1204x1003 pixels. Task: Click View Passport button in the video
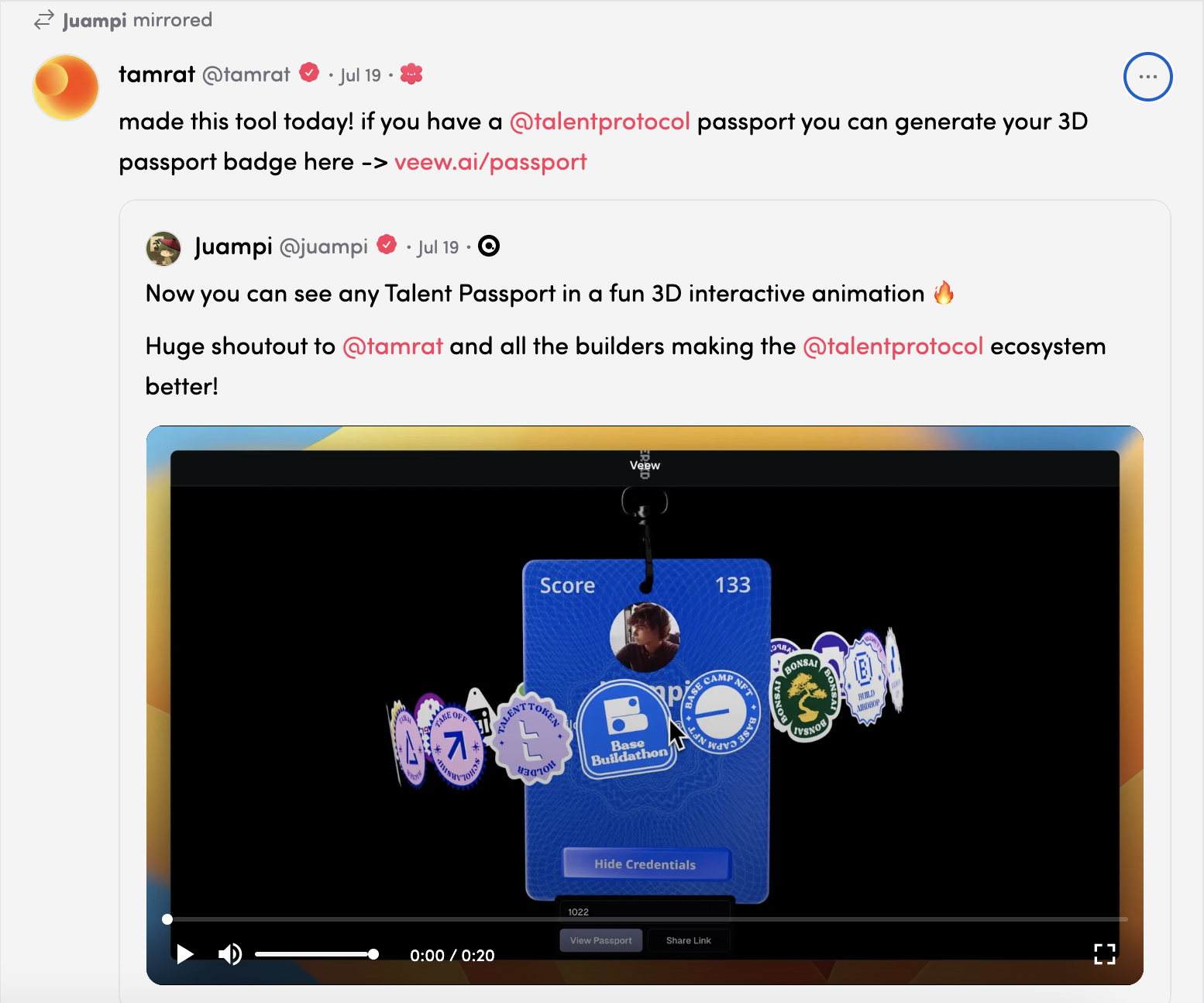click(x=601, y=940)
